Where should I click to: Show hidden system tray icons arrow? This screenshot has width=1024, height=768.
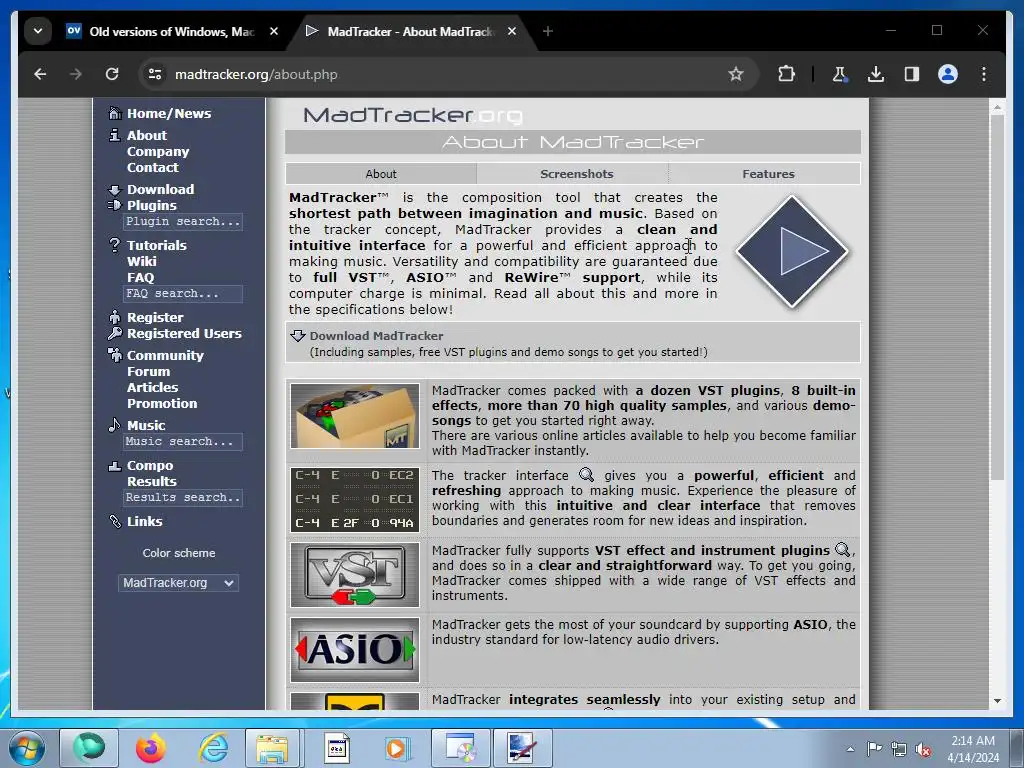(x=850, y=749)
